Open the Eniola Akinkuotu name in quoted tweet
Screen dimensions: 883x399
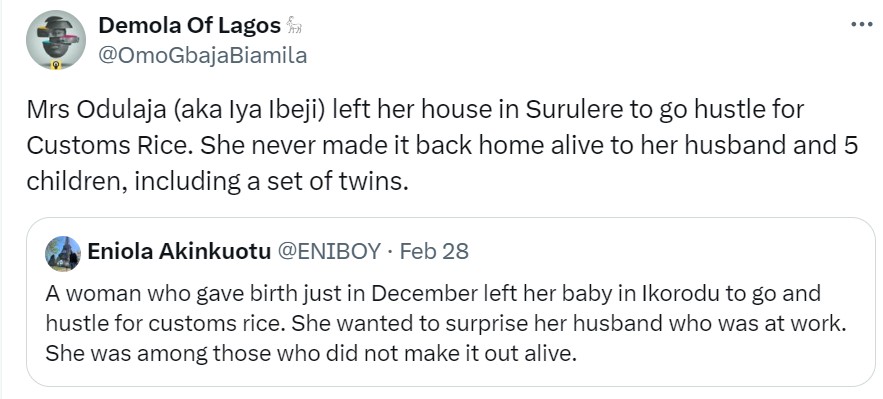pyautogui.click(x=179, y=252)
